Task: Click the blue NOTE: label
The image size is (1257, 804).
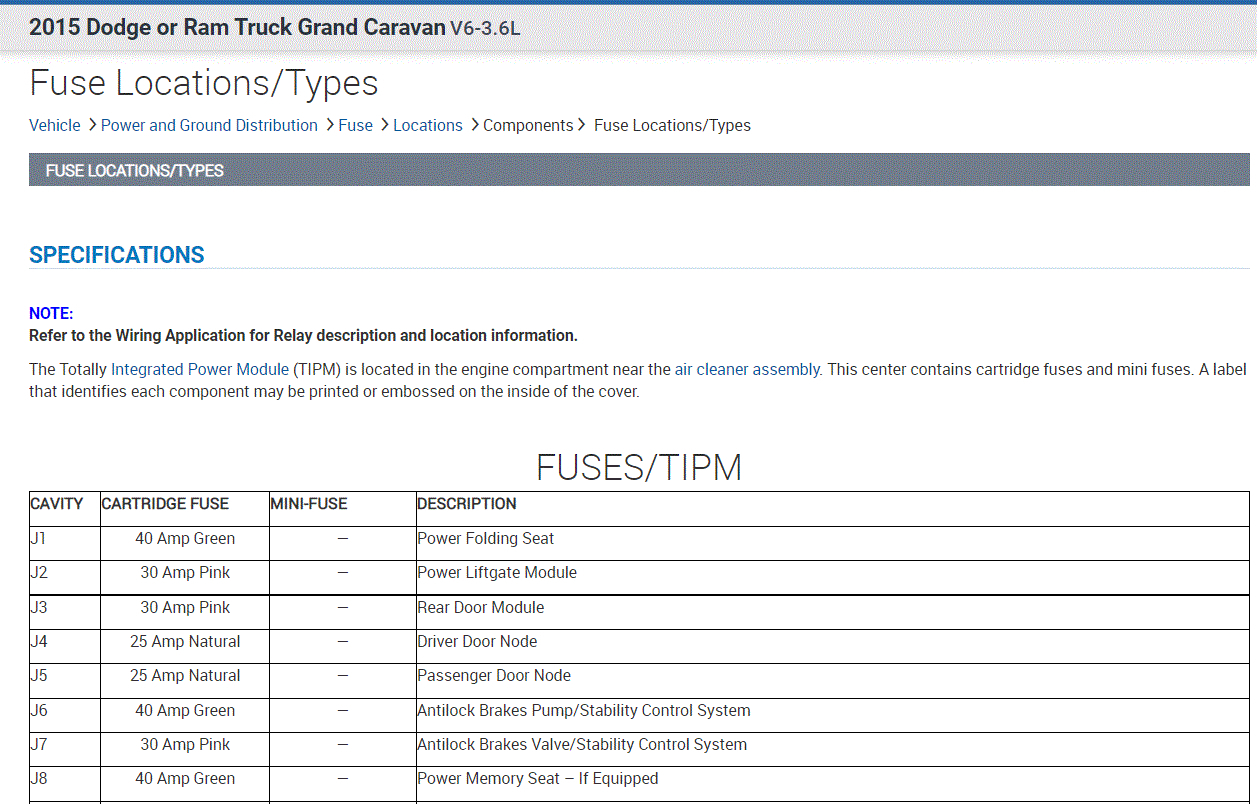Action: (x=51, y=314)
